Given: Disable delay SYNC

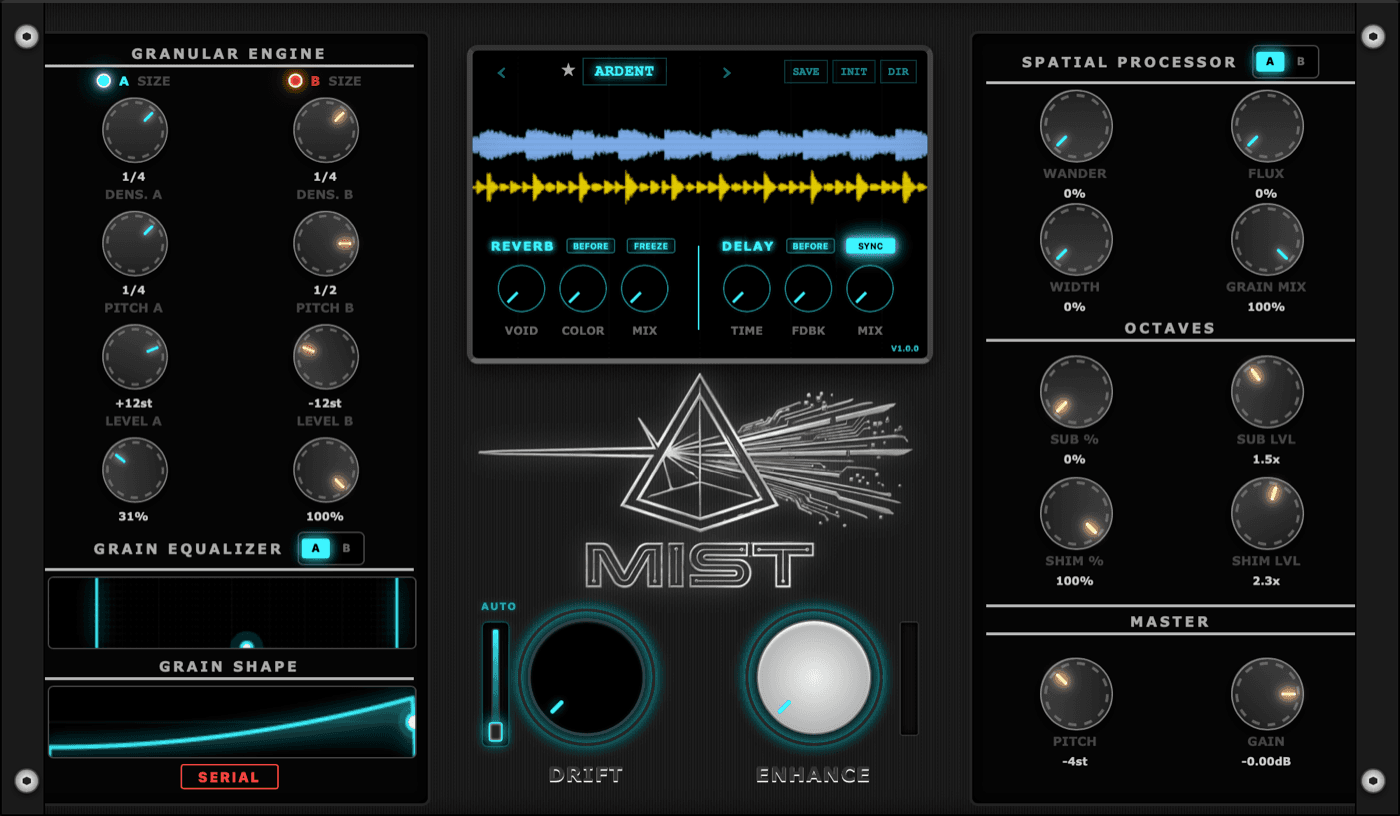Looking at the screenshot, I should tap(870, 246).
